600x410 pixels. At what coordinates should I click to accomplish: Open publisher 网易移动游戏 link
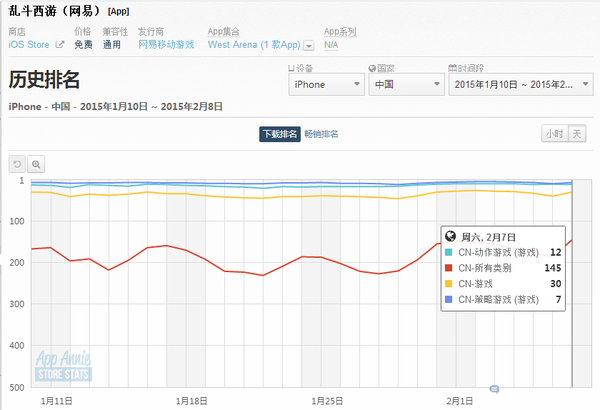[166, 44]
